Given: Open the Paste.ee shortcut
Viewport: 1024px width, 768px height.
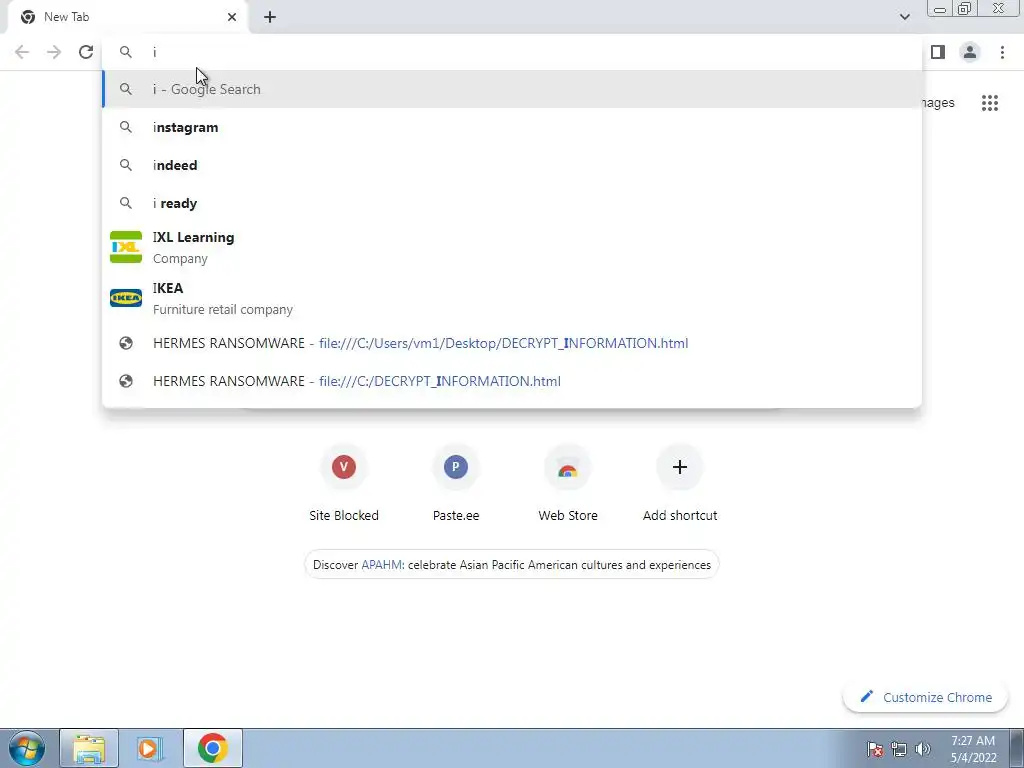Looking at the screenshot, I should [456, 484].
